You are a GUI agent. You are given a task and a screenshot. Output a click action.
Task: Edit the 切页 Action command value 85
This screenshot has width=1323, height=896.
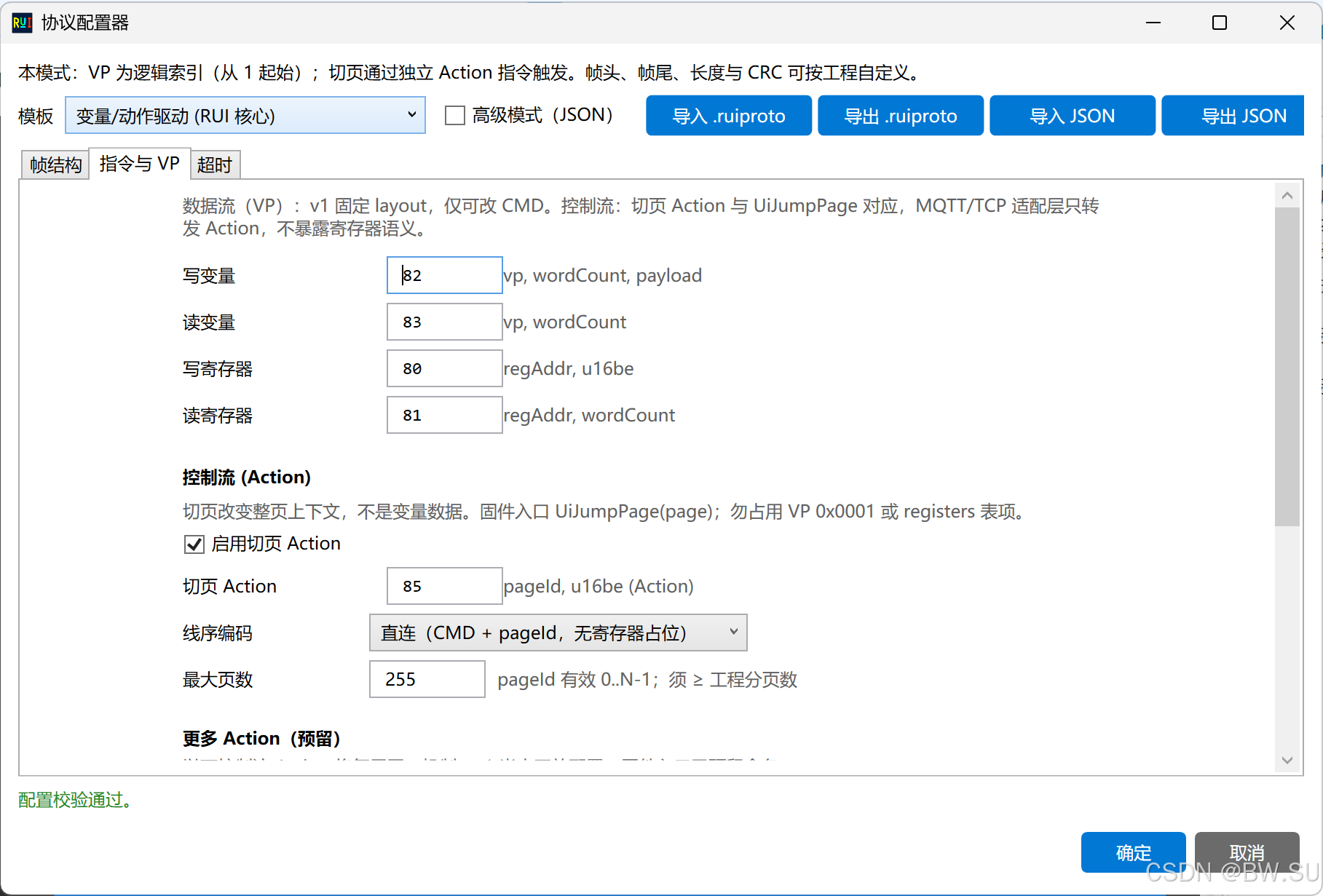click(445, 586)
